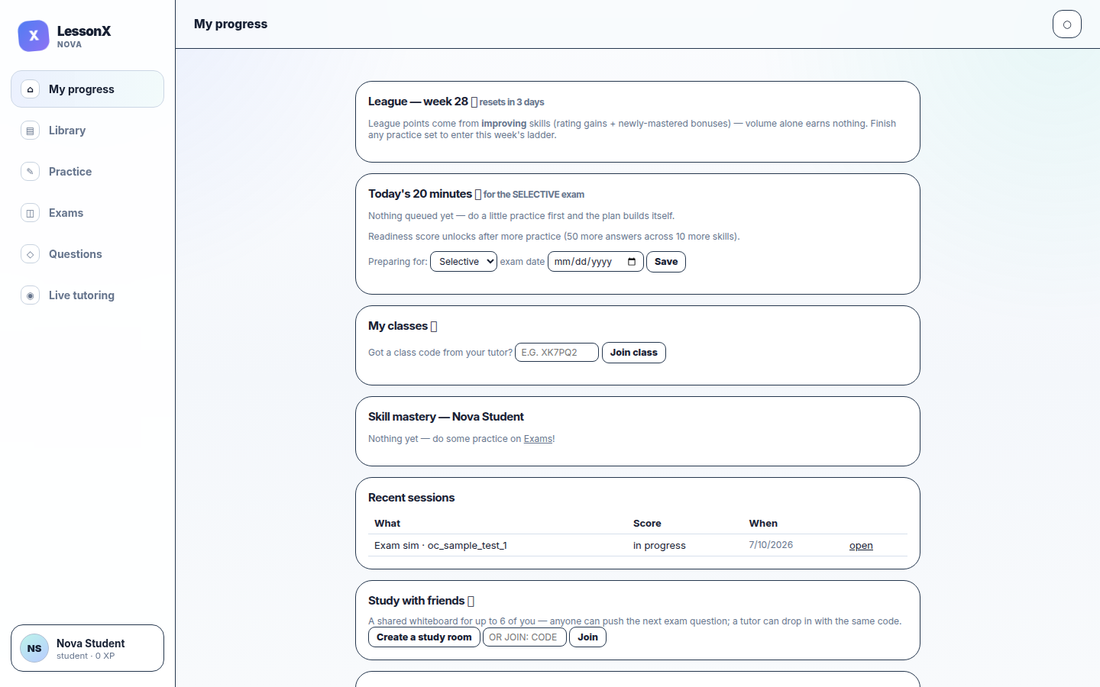Viewport: 1100px width, 687px height.
Task: Click the icon after Today's 20 minutes
Action: 478,194
